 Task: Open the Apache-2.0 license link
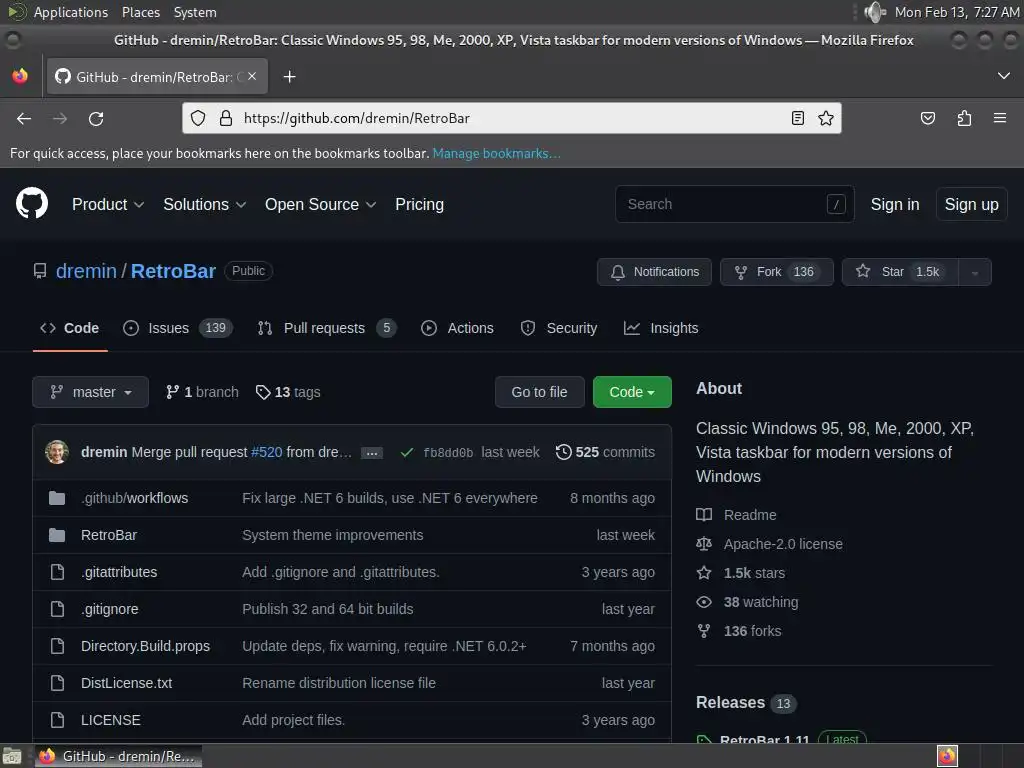coord(769,544)
